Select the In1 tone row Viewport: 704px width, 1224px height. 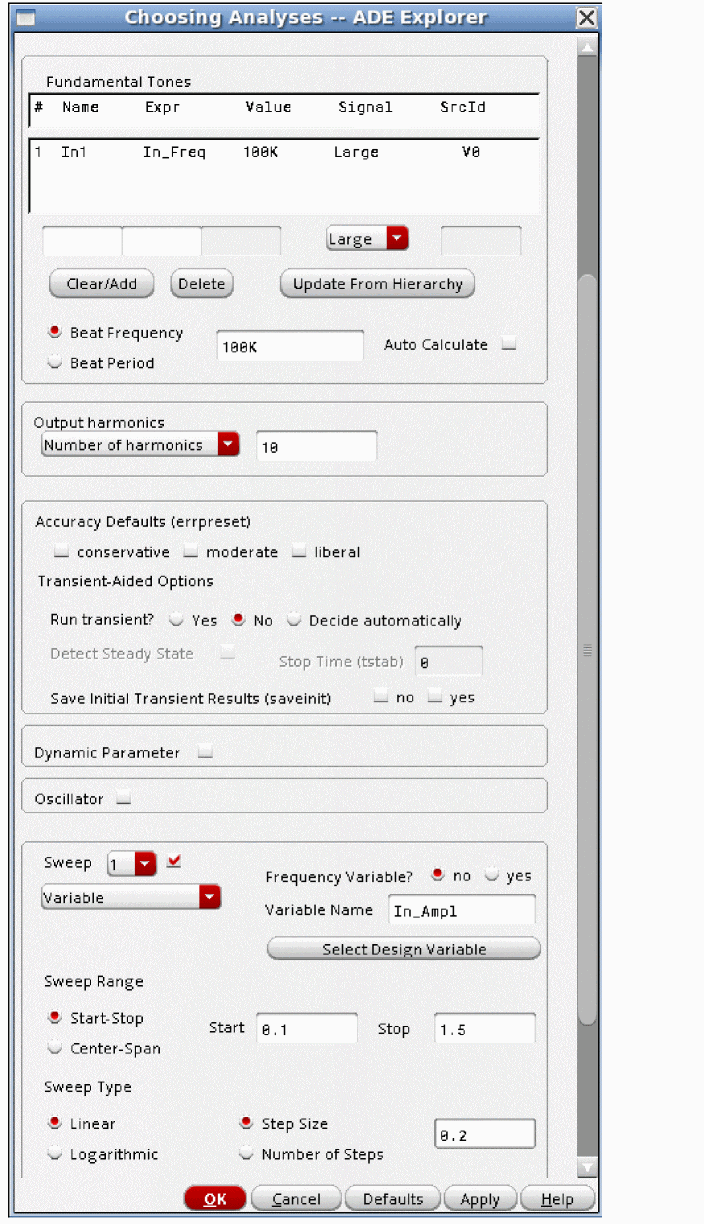pyautogui.click(x=285, y=152)
